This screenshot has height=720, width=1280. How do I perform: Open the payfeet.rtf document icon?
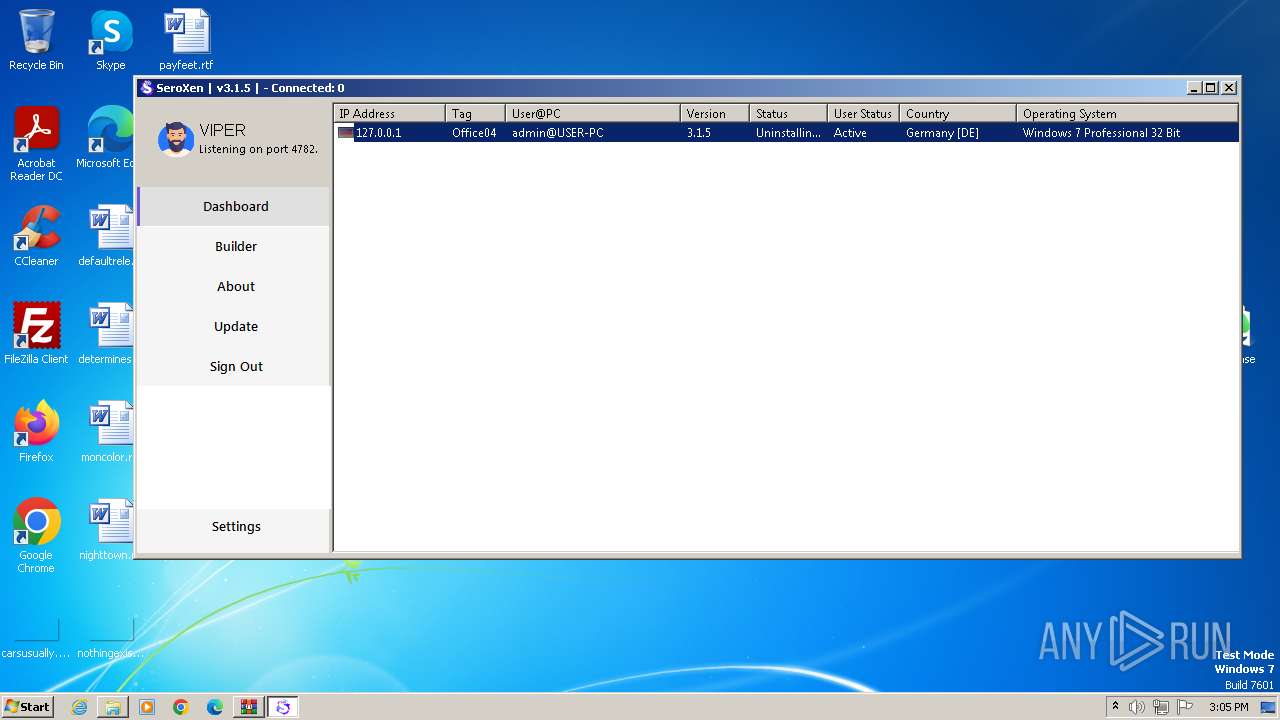(x=186, y=40)
